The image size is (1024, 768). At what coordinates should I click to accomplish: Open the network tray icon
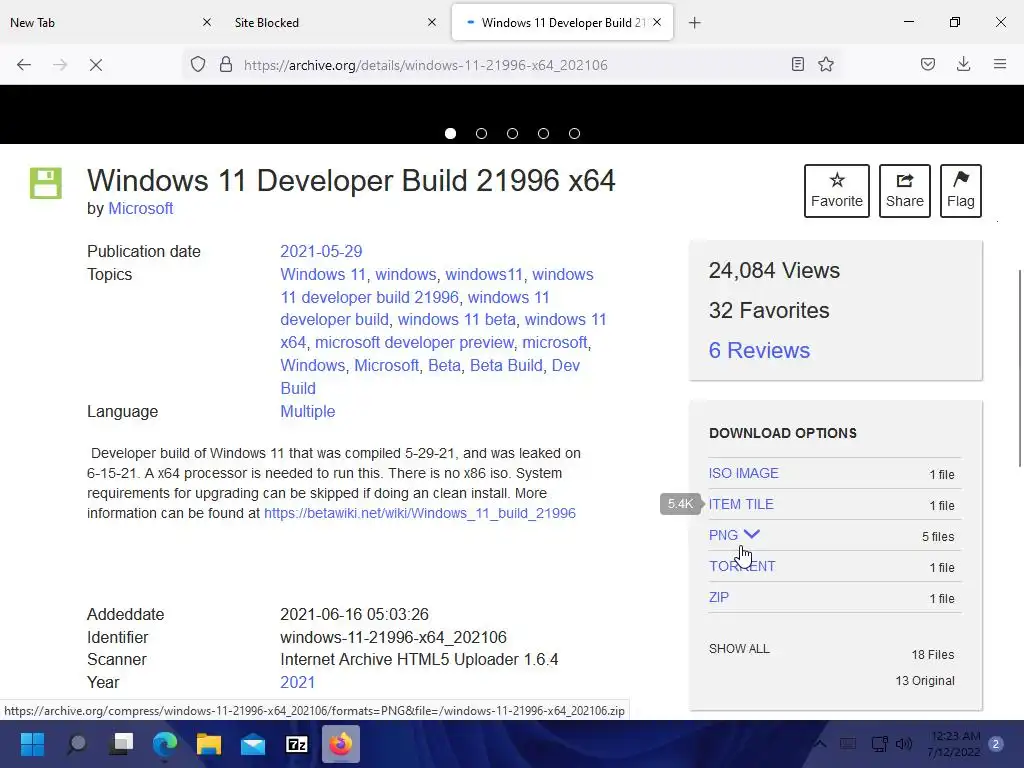tap(880, 744)
